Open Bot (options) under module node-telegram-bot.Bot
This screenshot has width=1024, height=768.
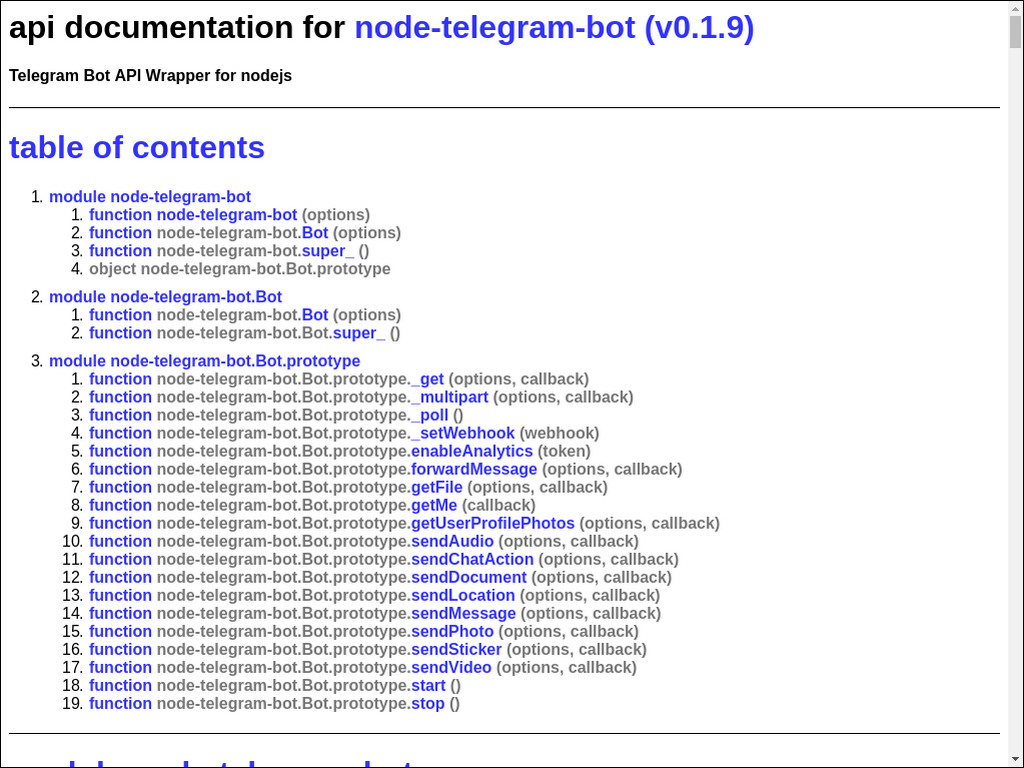pos(245,315)
